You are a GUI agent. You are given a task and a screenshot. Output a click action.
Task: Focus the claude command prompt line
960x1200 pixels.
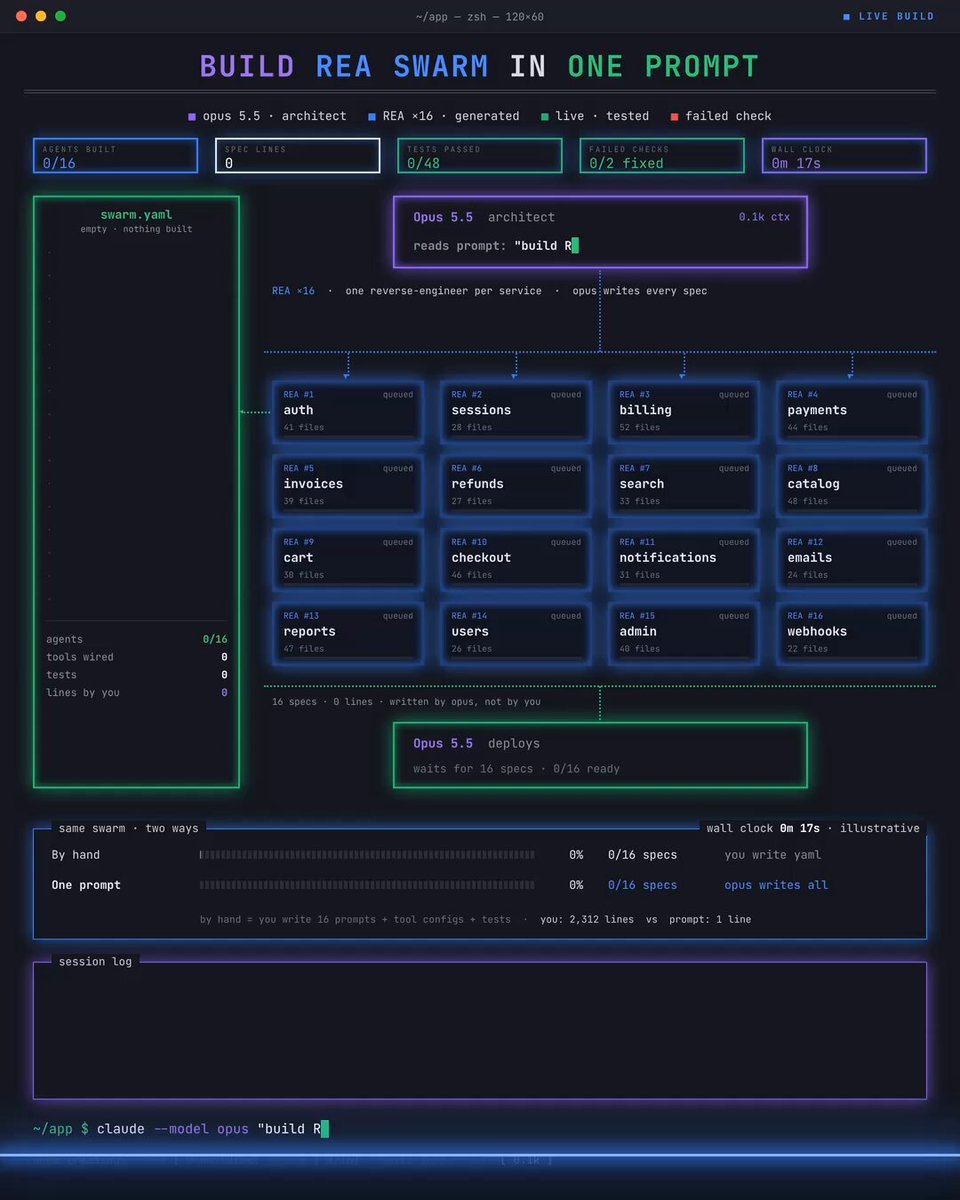[x=180, y=1129]
